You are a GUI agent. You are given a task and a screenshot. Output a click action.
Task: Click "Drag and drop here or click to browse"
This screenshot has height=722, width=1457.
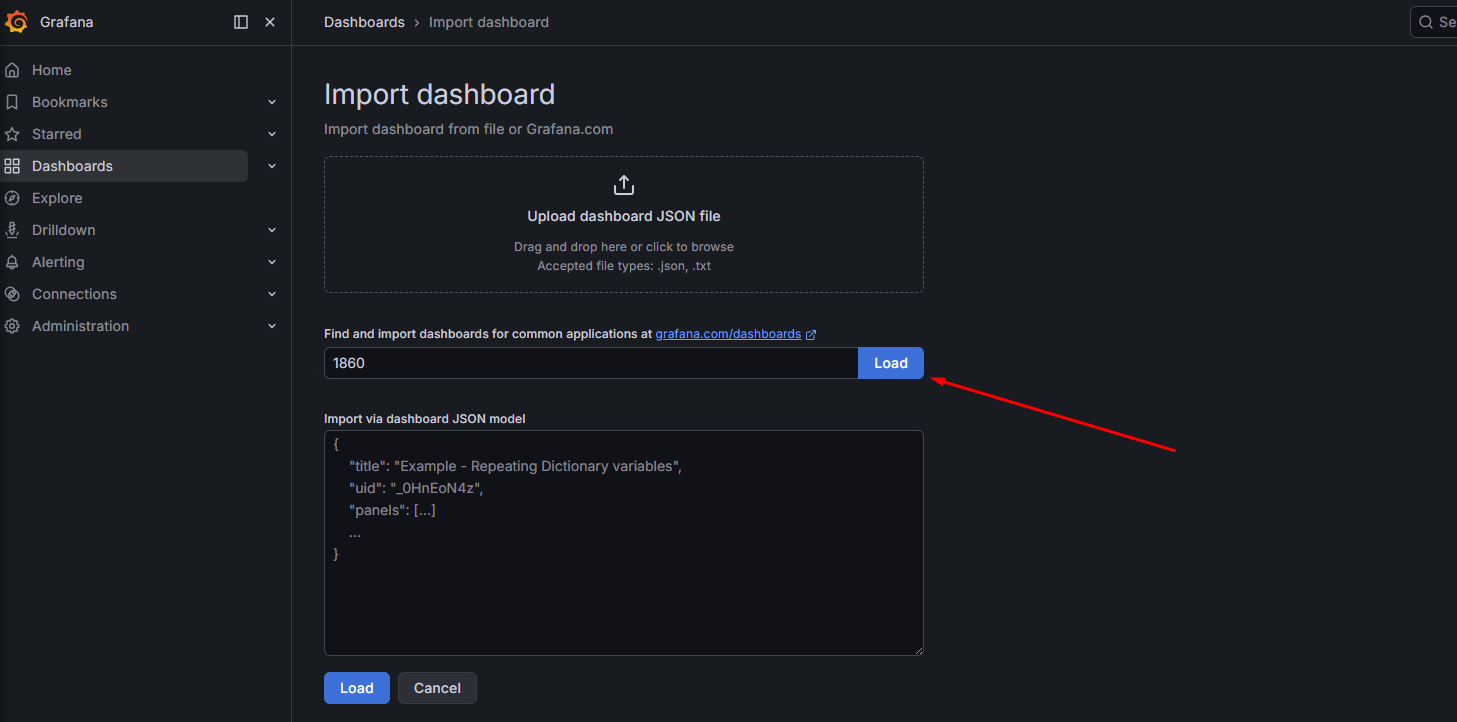tap(624, 246)
